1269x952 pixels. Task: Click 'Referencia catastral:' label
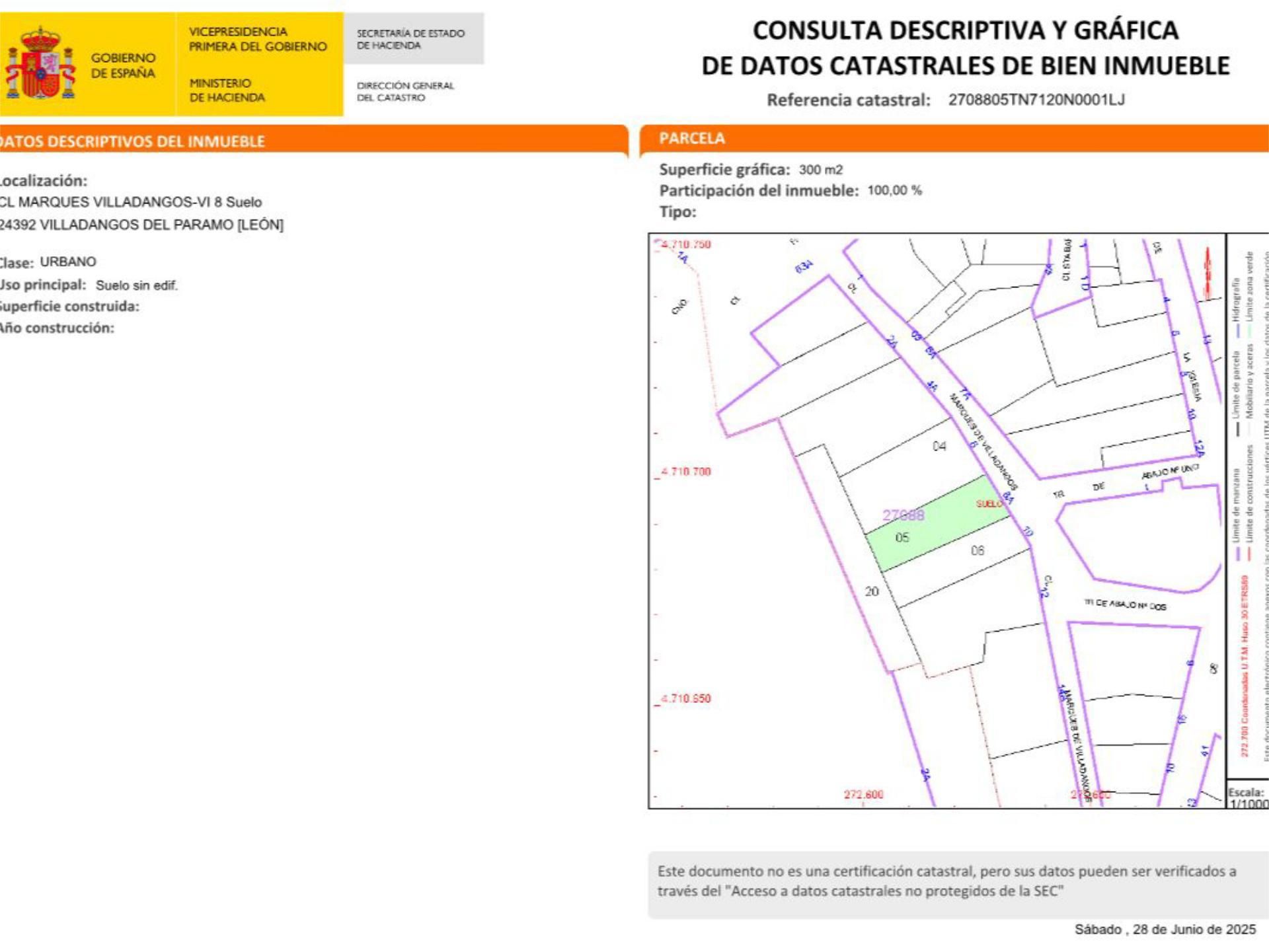click(x=848, y=100)
